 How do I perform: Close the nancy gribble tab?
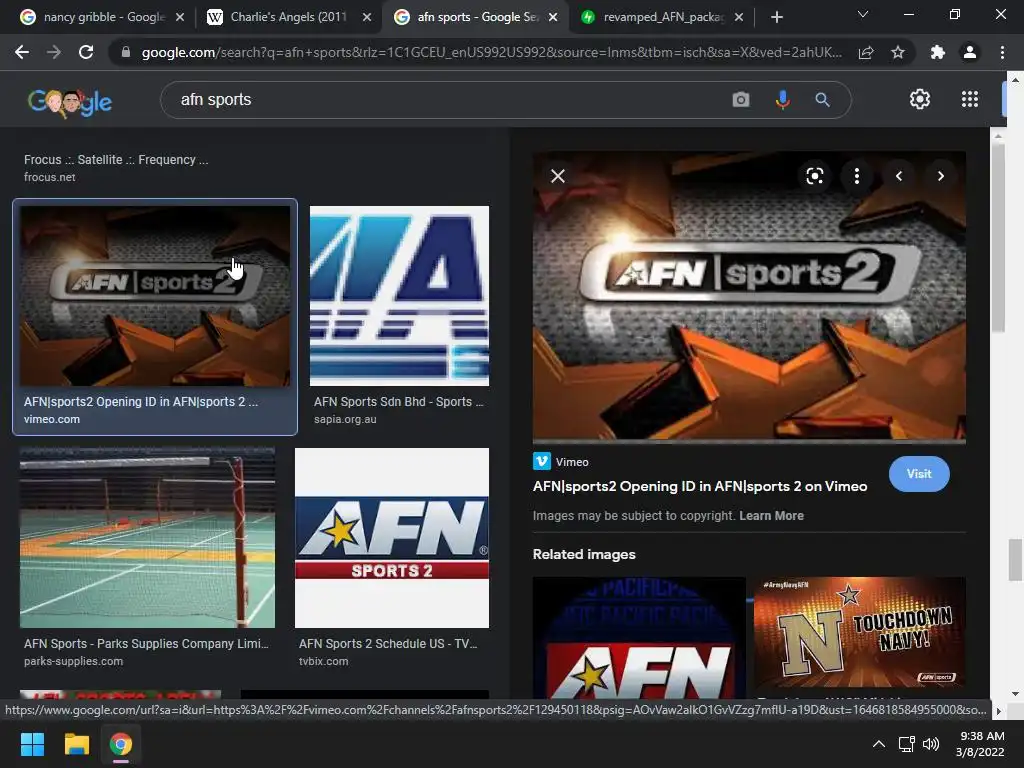[x=180, y=17]
